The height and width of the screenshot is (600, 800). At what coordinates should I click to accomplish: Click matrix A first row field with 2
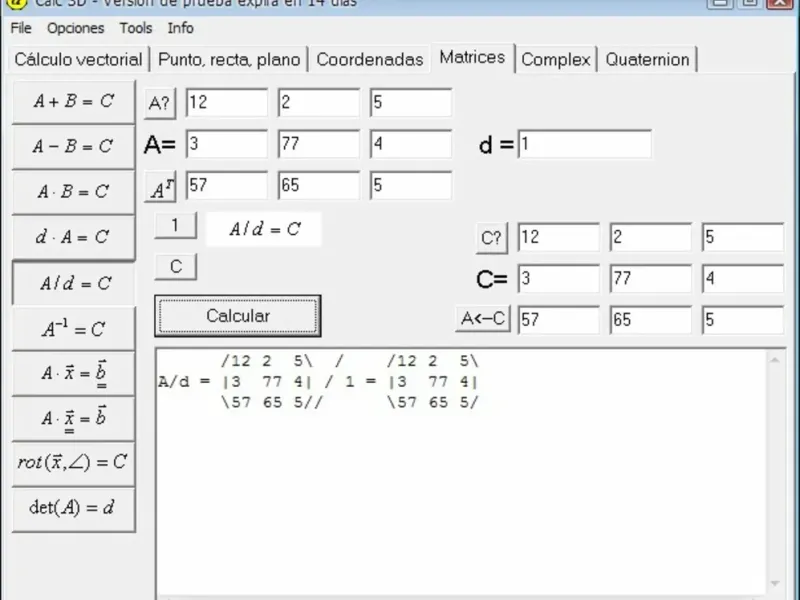318,103
